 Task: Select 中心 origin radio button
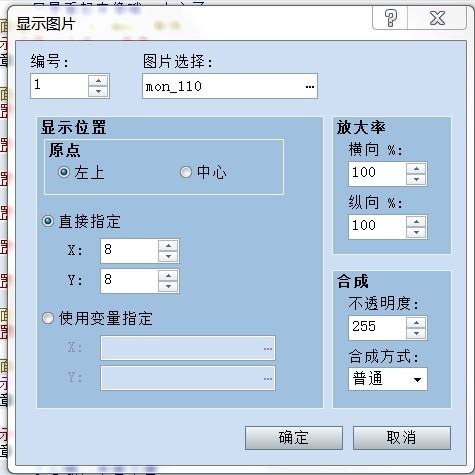point(186,172)
